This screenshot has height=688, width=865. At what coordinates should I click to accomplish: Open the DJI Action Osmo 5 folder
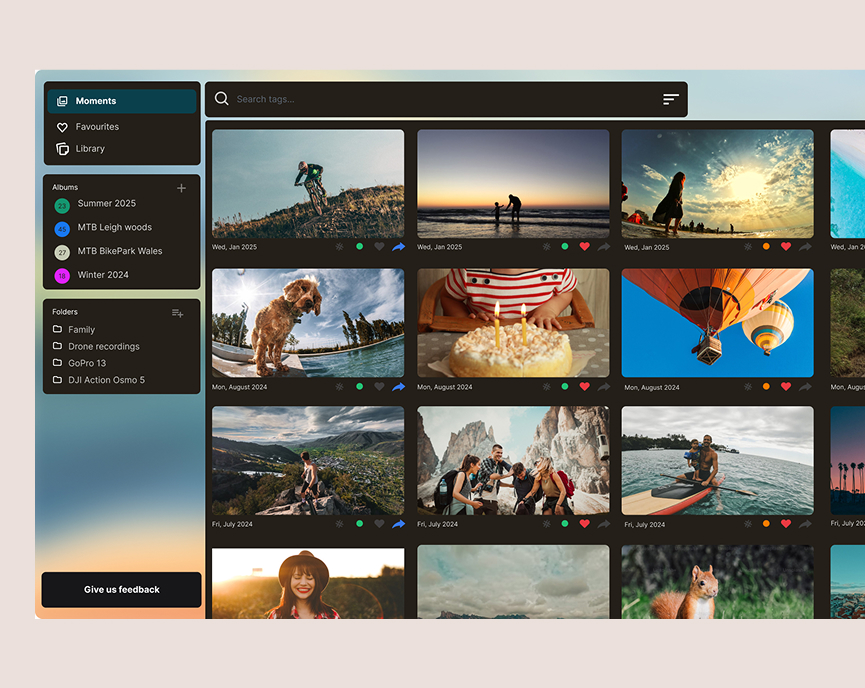tap(106, 380)
